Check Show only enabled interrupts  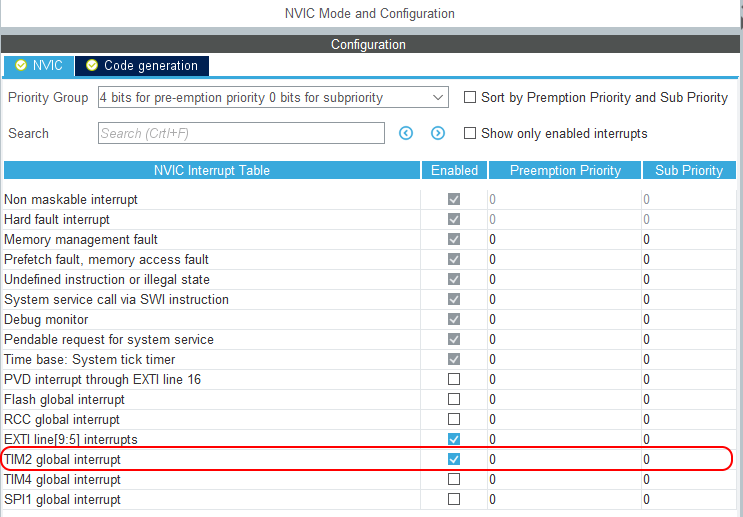click(x=470, y=133)
